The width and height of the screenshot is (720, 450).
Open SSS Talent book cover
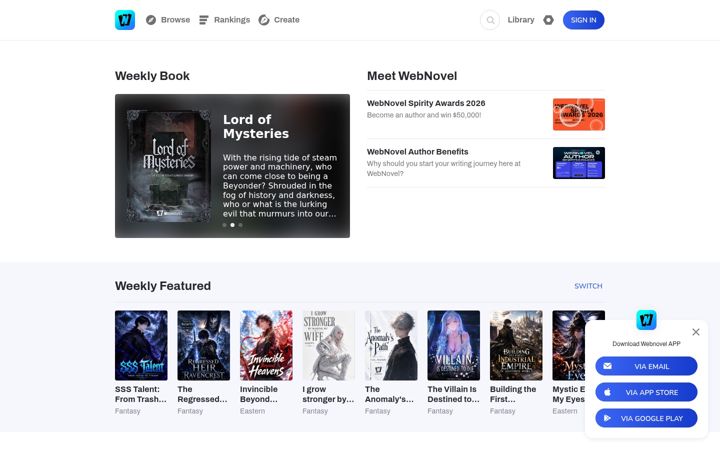(x=141, y=345)
